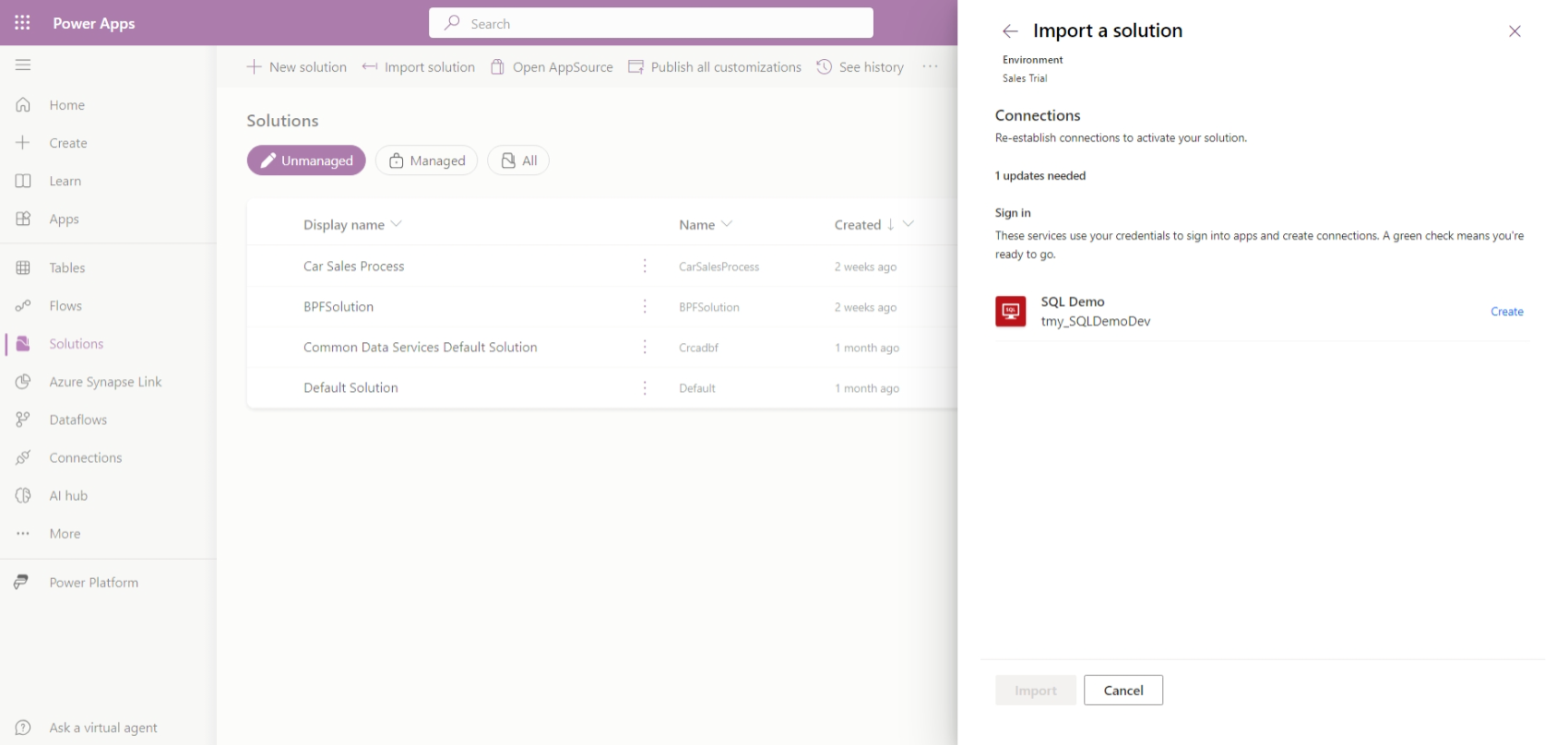Click the AI hub icon
1568x745 pixels.
pyautogui.click(x=23, y=495)
